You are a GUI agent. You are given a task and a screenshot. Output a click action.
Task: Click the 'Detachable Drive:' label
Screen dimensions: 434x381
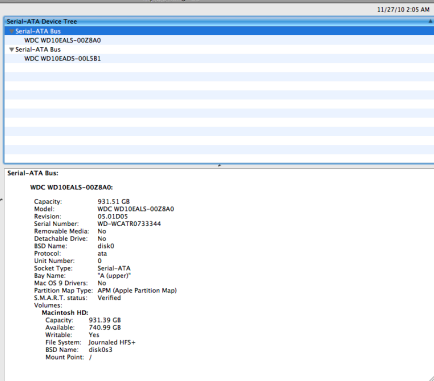61,239
